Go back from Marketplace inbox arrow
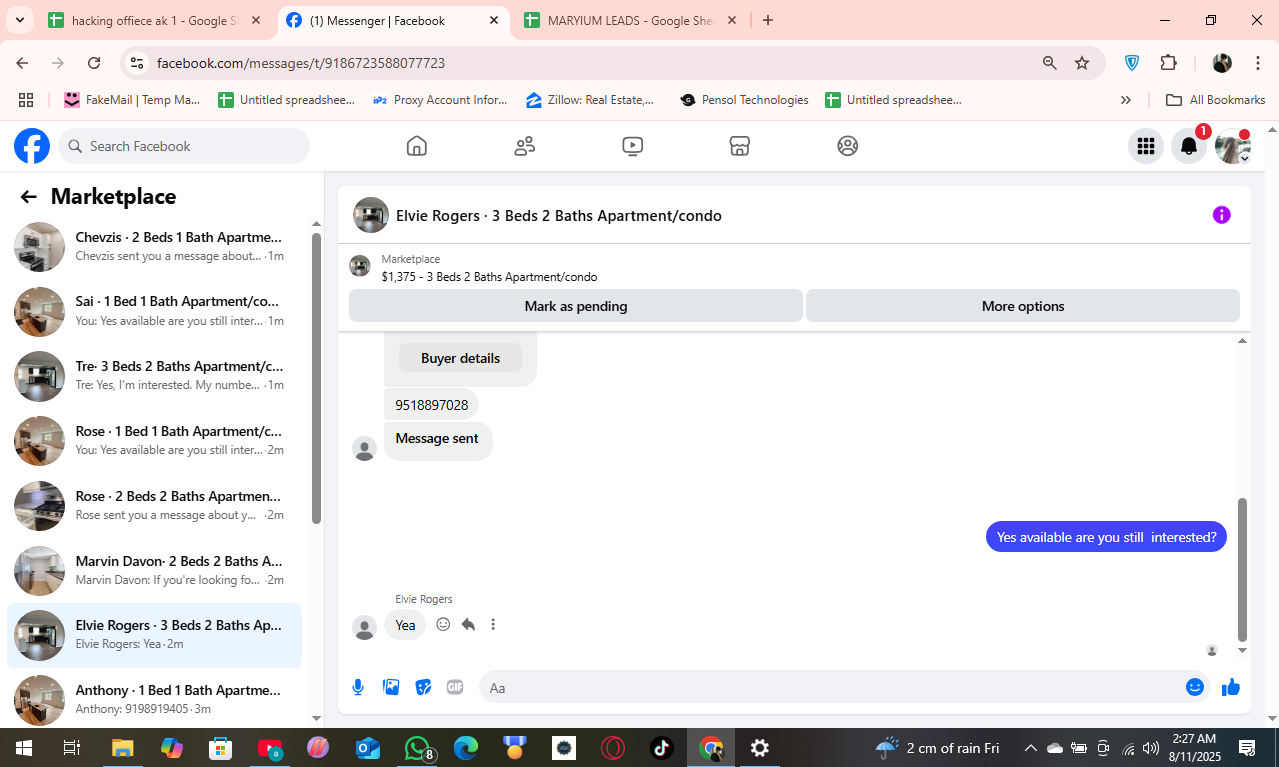 [x=28, y=197]
